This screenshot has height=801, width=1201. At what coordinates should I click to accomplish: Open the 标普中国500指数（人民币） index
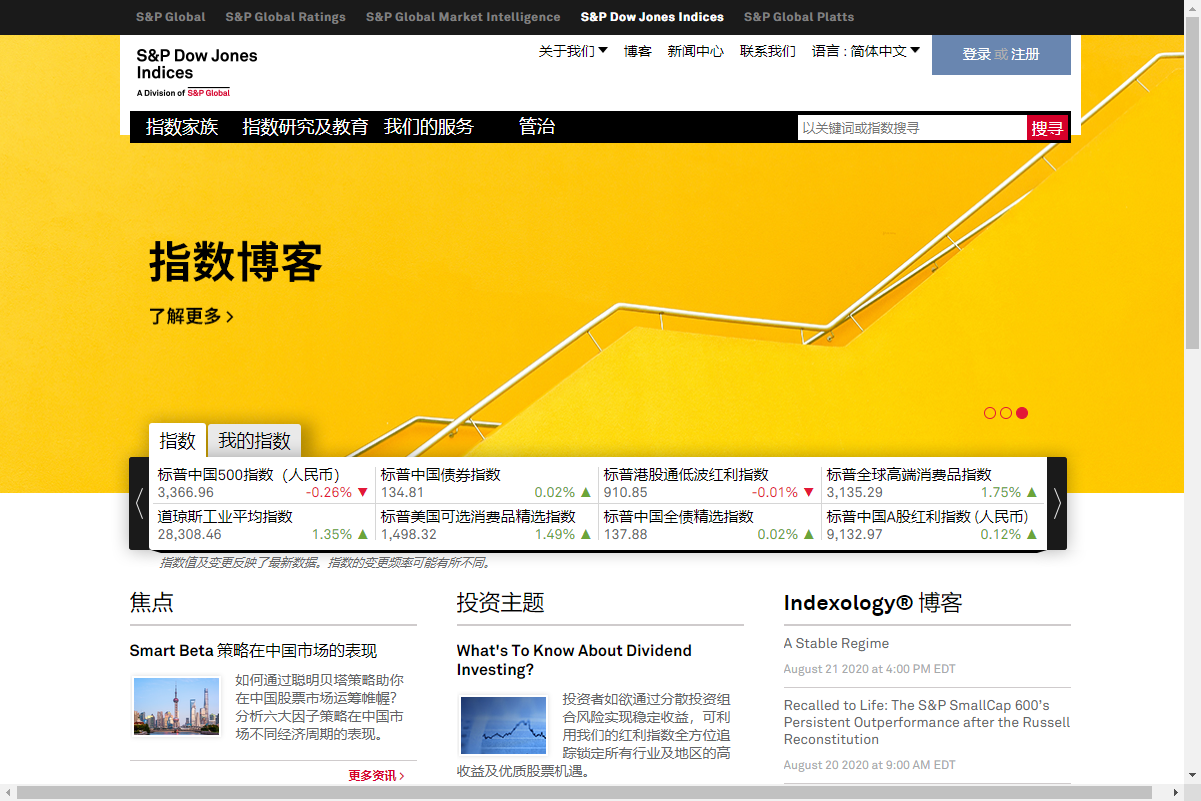[249, 475]
